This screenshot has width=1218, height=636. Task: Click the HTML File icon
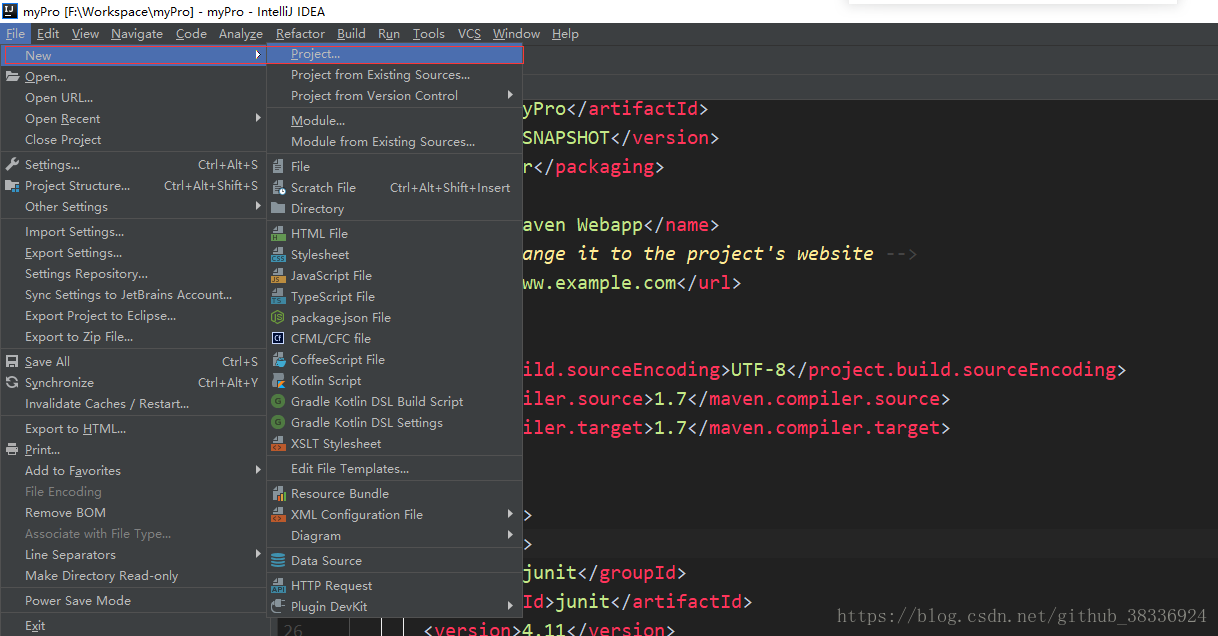coord(278,233)
